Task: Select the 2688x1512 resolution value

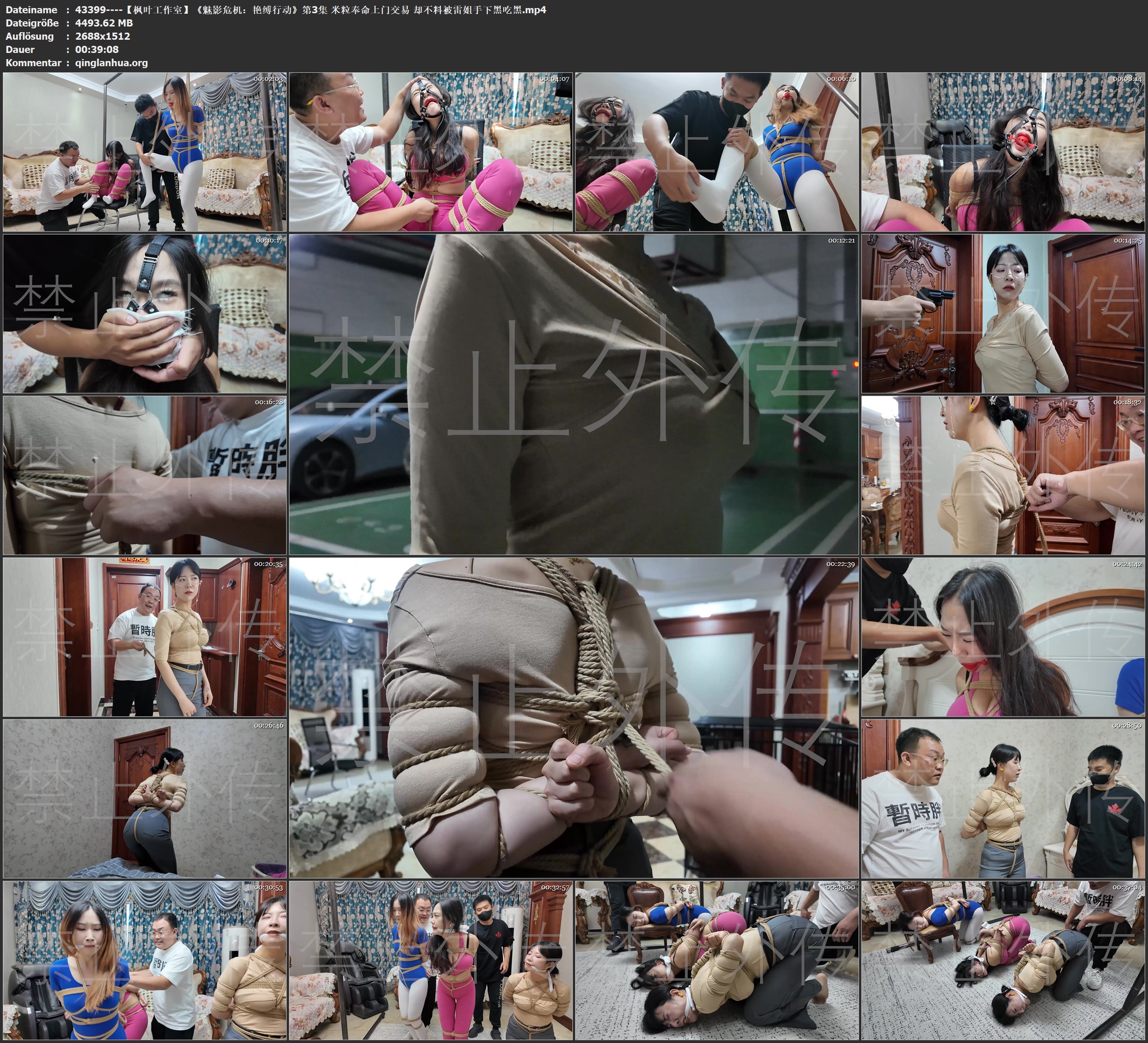Action: point(103,36)
